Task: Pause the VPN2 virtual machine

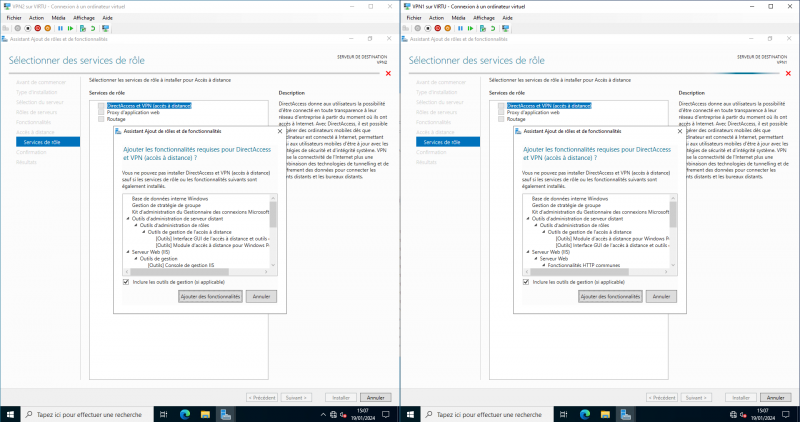Action: coord(61,29)
